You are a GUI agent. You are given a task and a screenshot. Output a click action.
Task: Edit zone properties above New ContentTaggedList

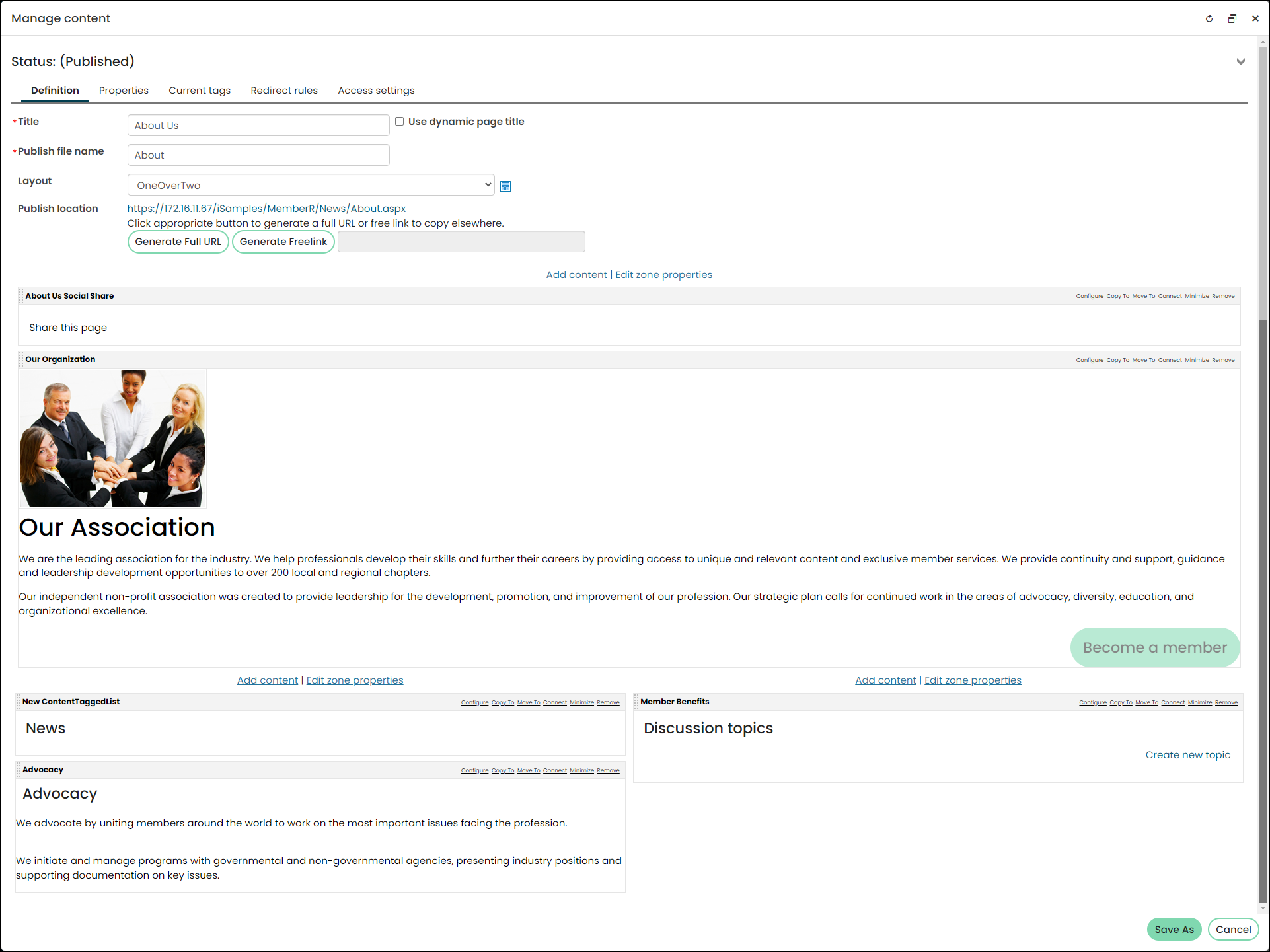[355, 680]
